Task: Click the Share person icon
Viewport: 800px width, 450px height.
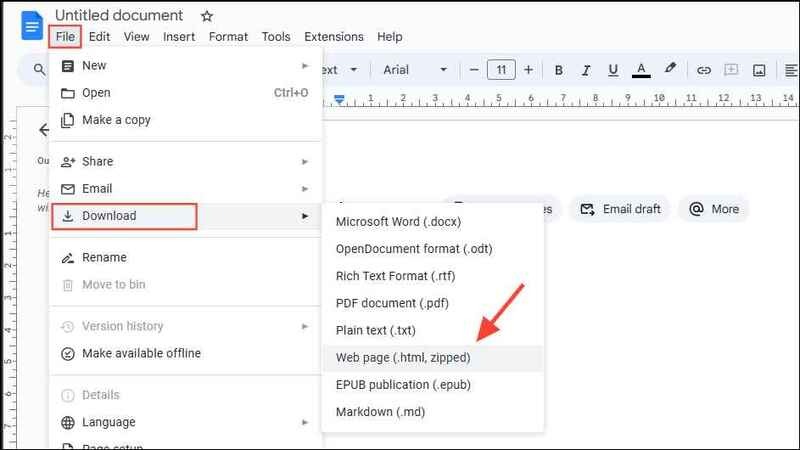Action: [68, 162]
